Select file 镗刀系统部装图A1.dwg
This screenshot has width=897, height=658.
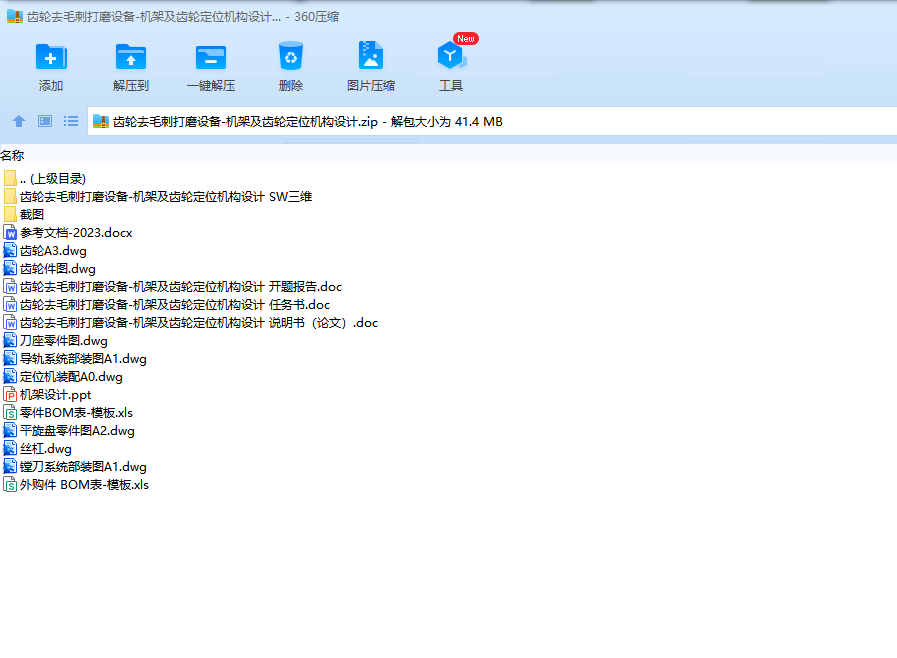click(x=75, y=467)
